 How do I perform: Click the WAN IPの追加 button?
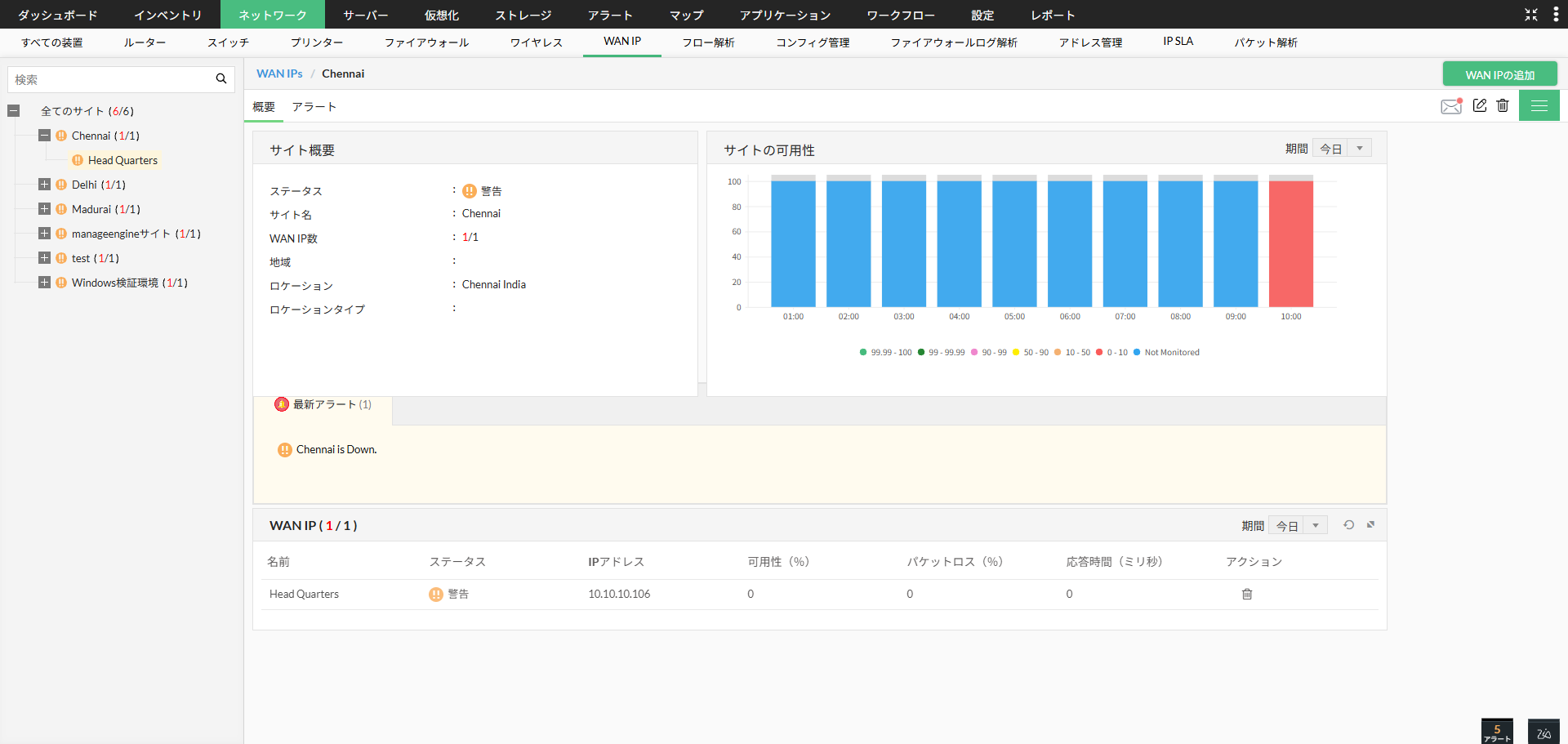pyautogui.click(x=1499, y=74)
